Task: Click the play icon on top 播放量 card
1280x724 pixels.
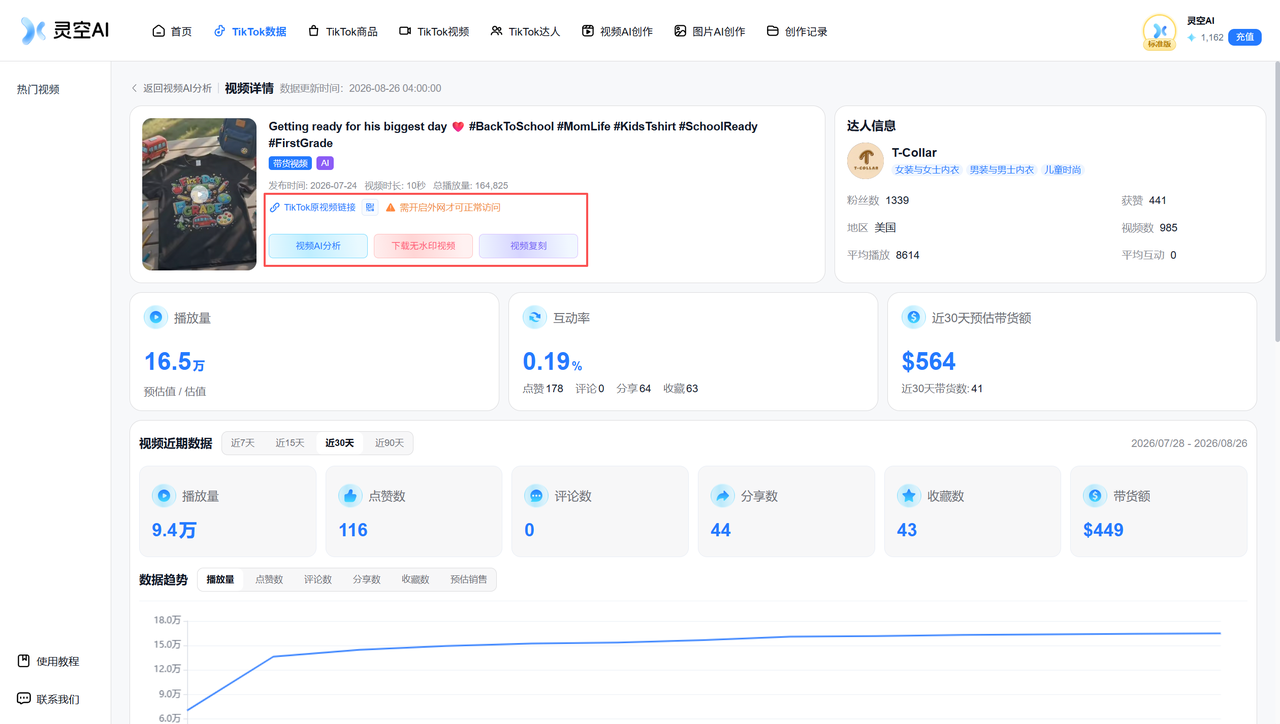Action: pos(155,318)
